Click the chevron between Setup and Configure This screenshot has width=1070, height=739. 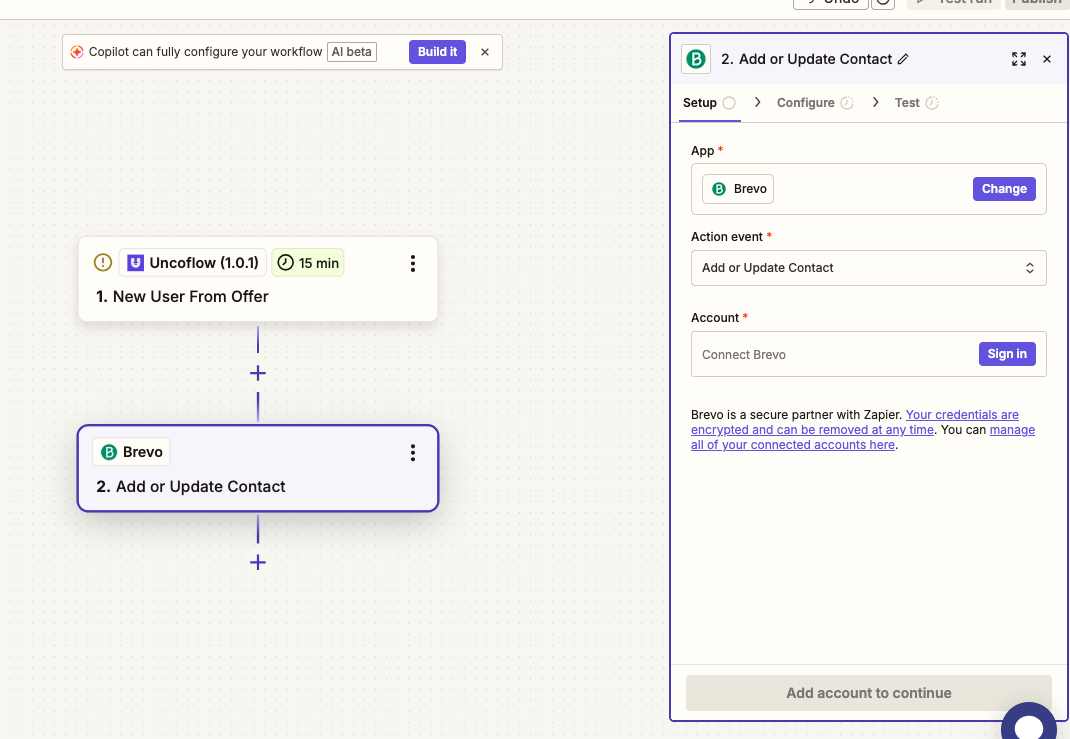[x=757, y=102]
